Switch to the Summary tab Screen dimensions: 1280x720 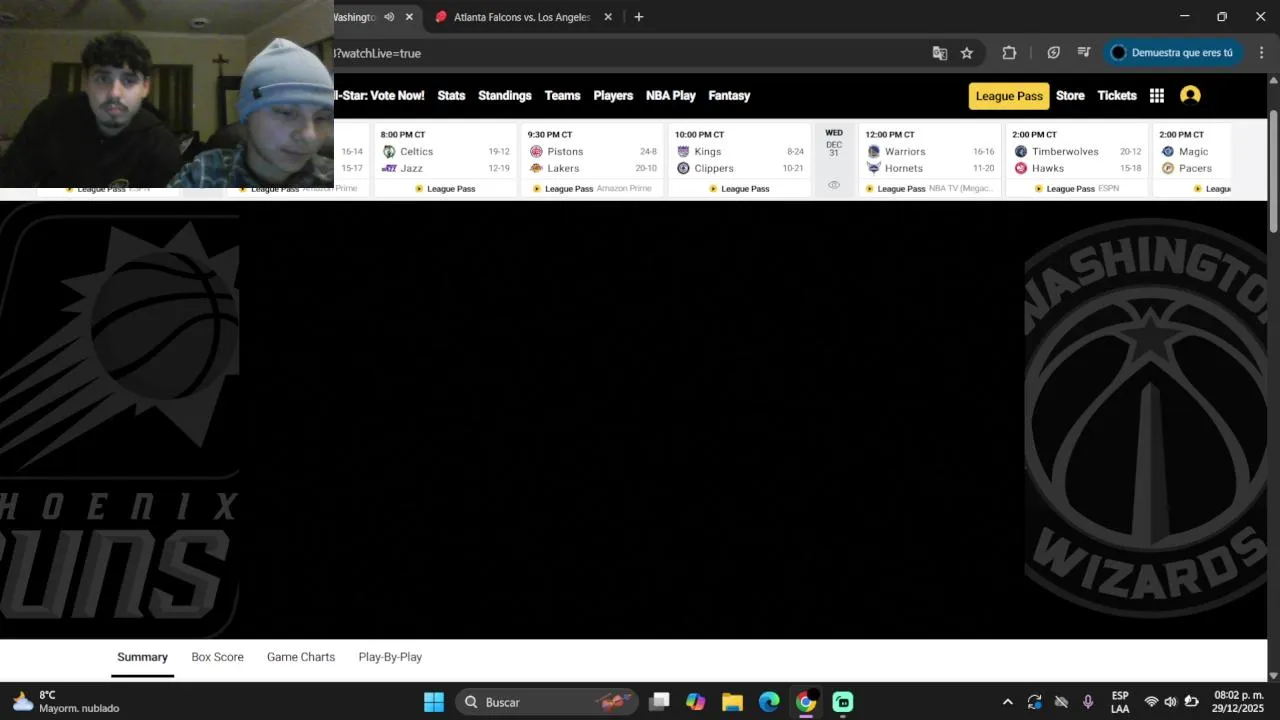[x=142, y=657]
